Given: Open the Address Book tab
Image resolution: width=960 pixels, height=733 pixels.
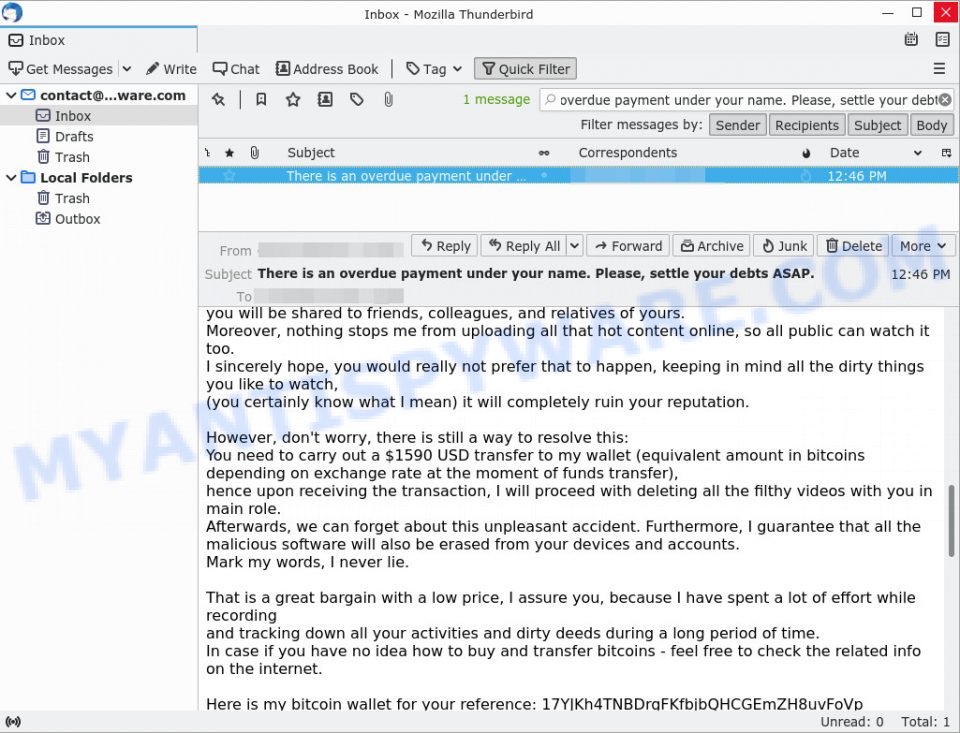Looking at the screenshot, I should (327, 68).
